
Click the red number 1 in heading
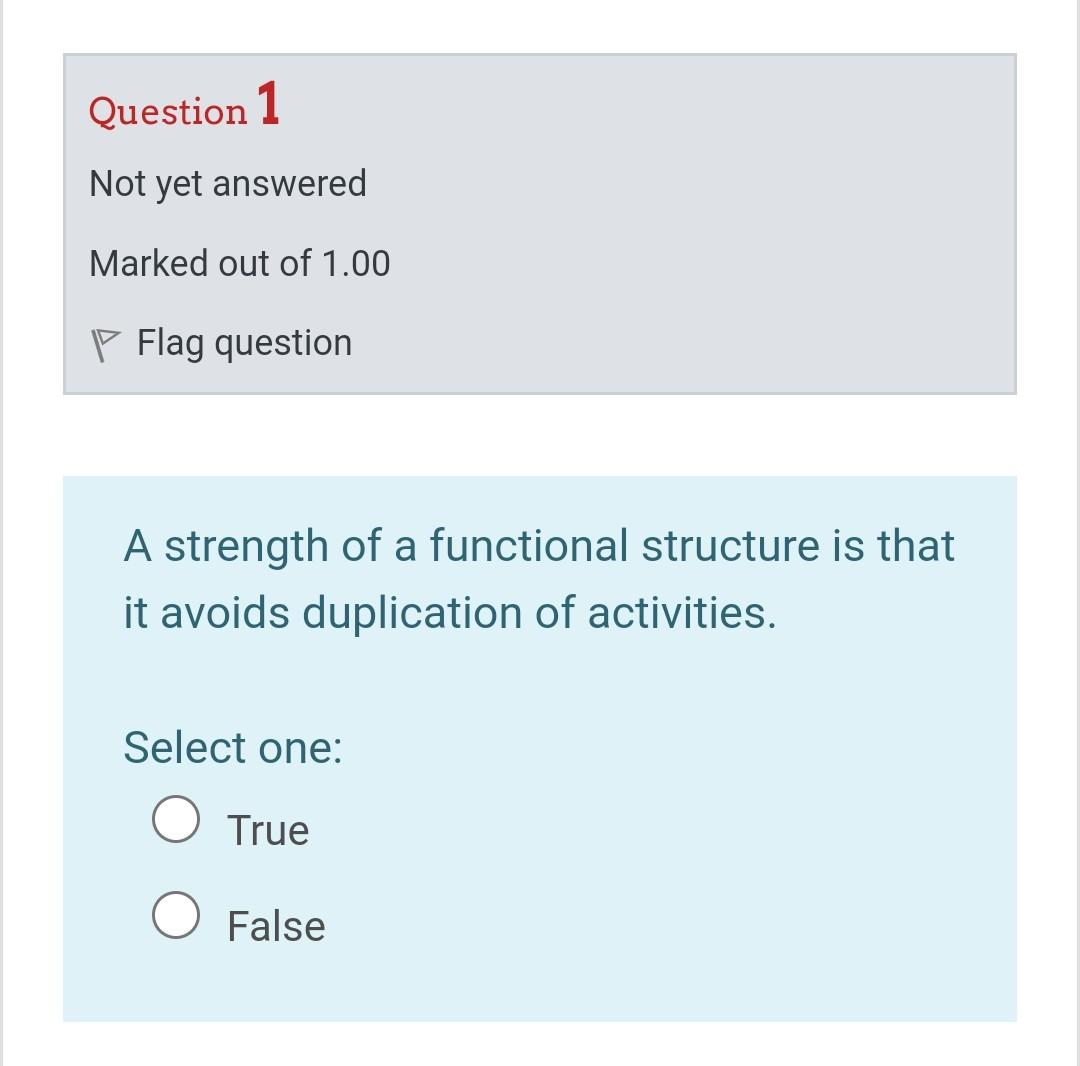tap(268, 103)
